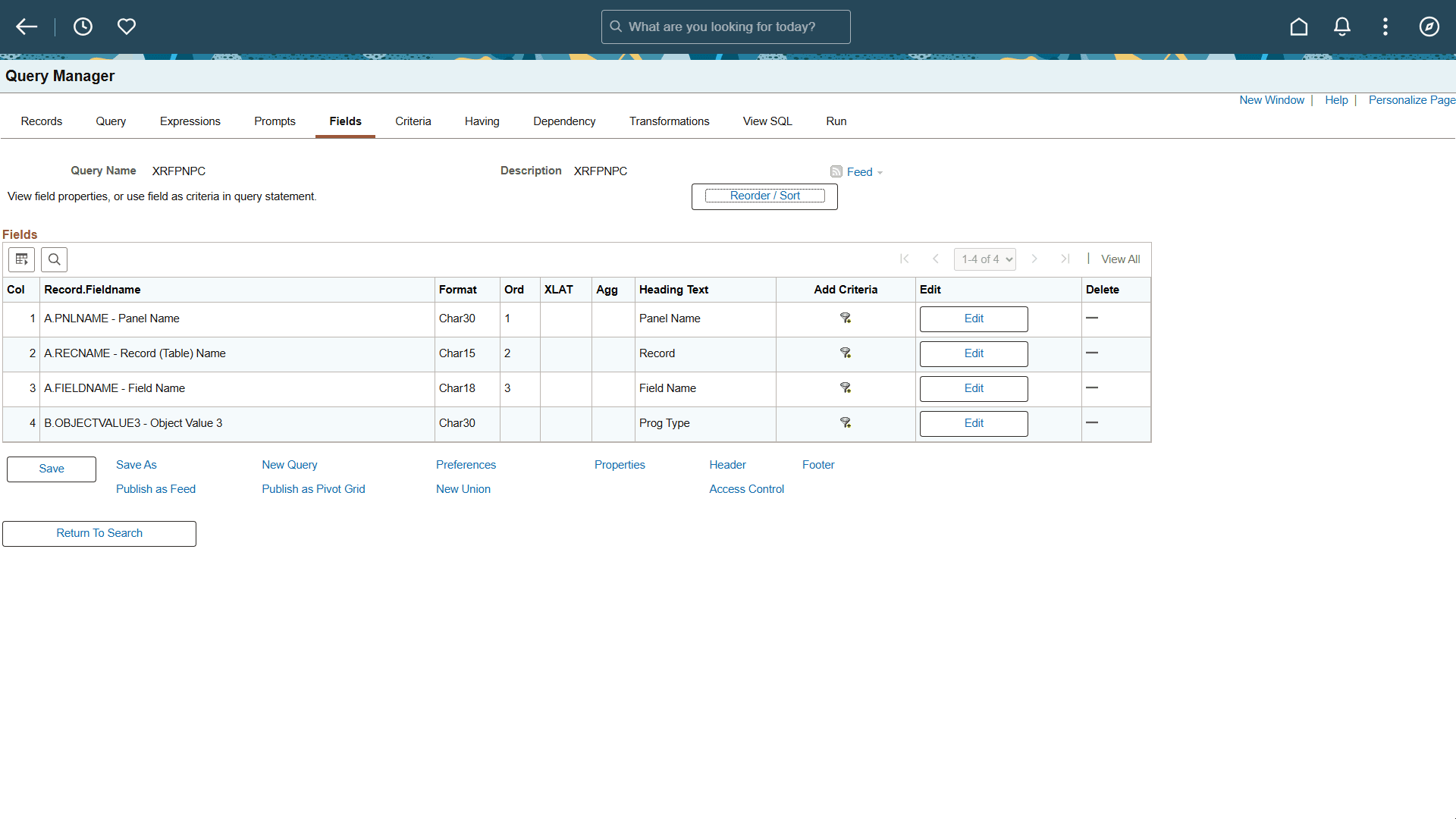Click the New Query link
The height and width of the screenshot is (819, 1456).
(x=290, y=465)
